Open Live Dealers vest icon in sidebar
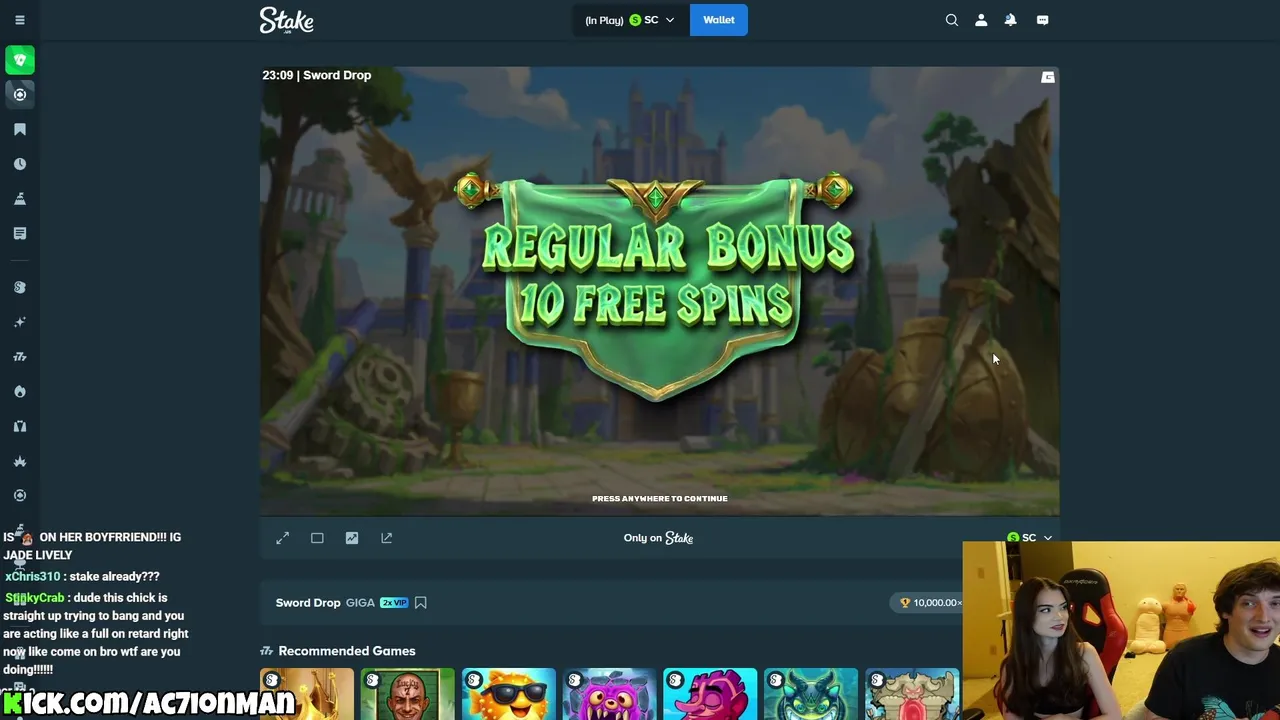Viewport: 1280px width, 720px height. [20, 426]
